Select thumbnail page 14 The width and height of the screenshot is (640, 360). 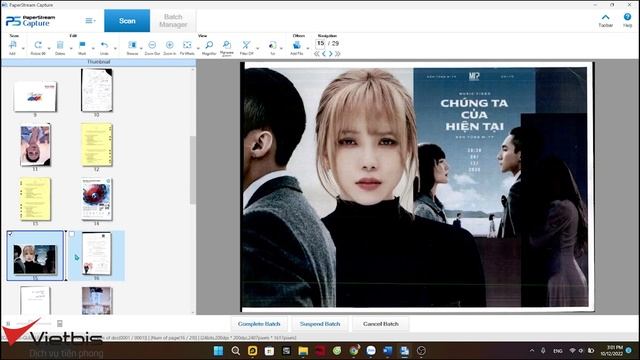click(97, 199)
